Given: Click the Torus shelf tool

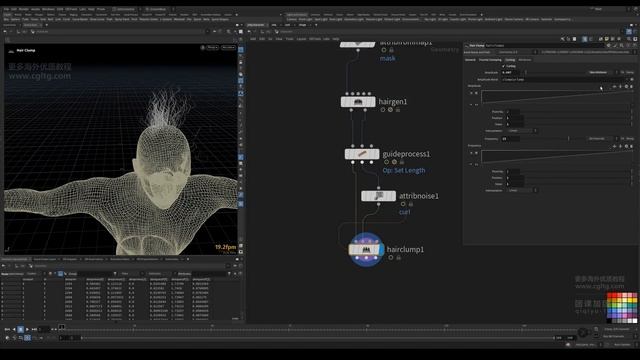Looking at the screenshot, I should (34, 19).
